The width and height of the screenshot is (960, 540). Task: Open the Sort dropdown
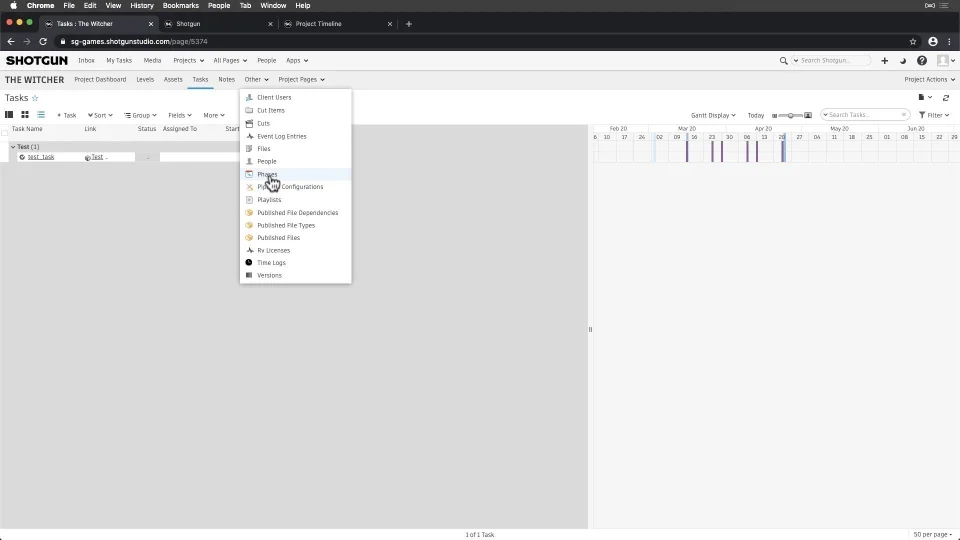click(x=100, y=115)
